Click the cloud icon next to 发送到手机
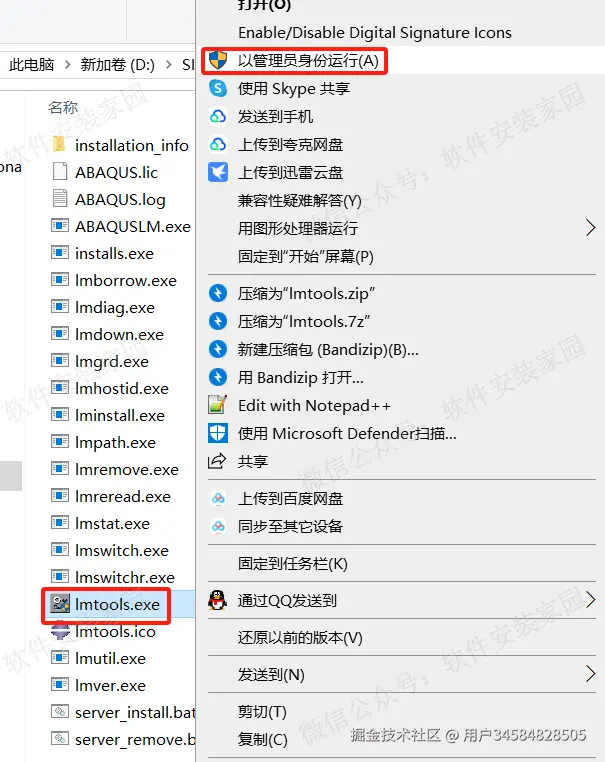Viewport: 605px width, 762px height. [218, 117]
